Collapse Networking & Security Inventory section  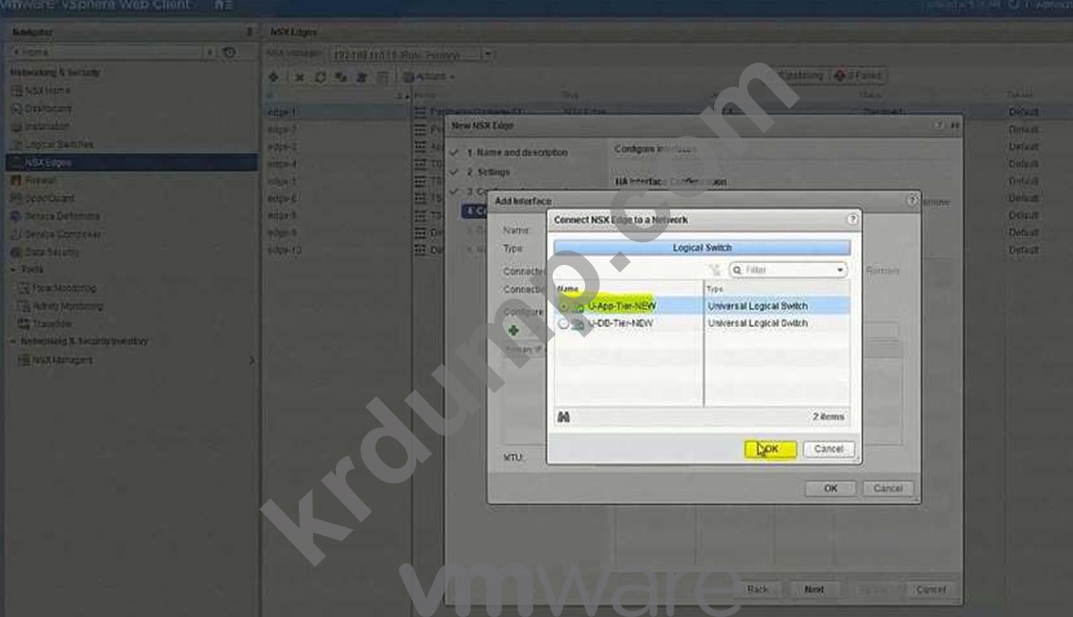[14, 341]
